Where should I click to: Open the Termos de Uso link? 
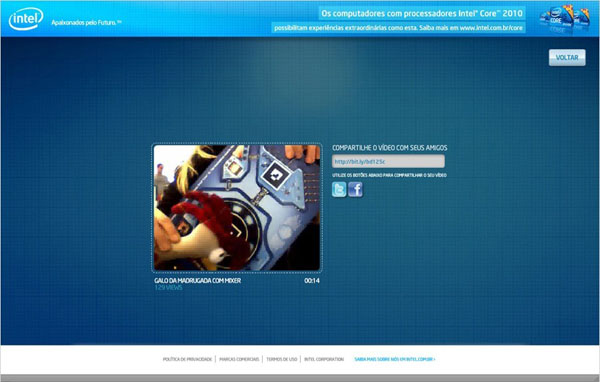click(282, 359)
